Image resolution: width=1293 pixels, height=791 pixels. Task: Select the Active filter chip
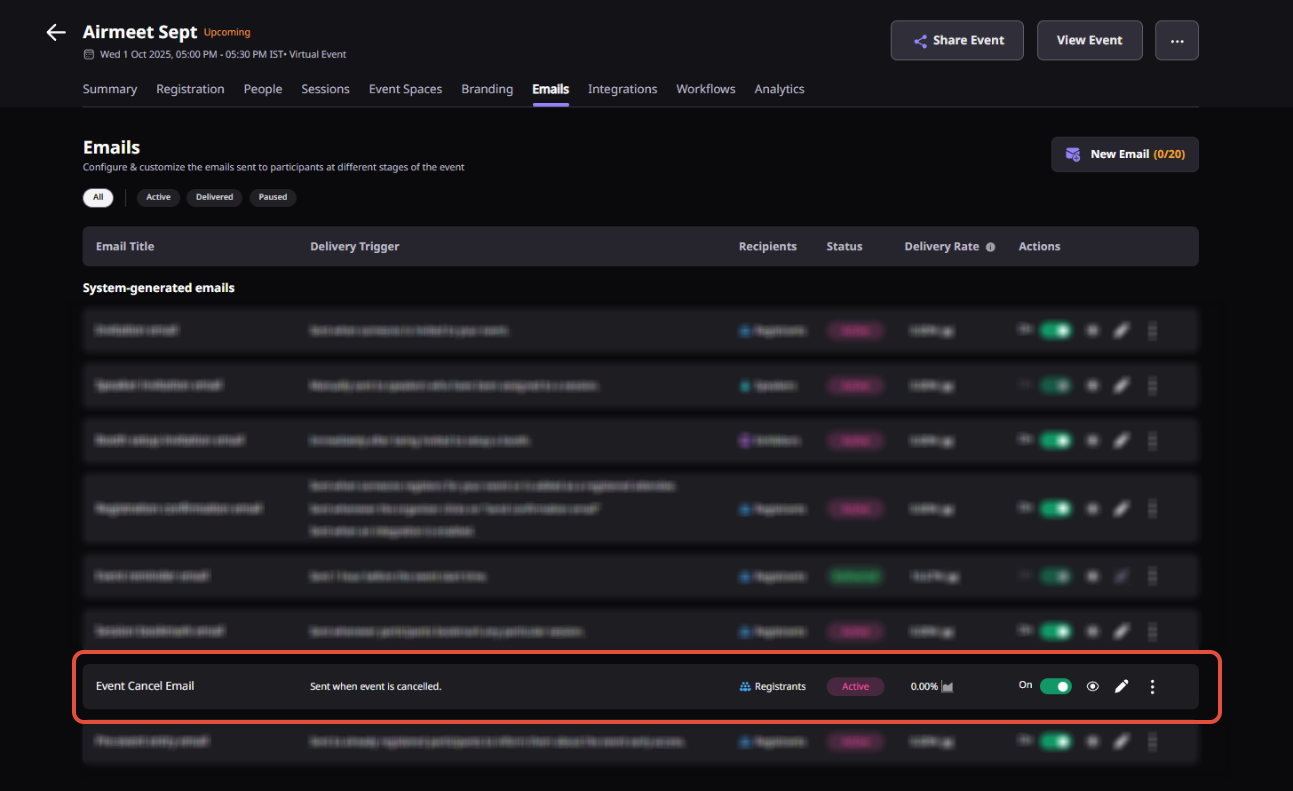(x=158, y=197)
